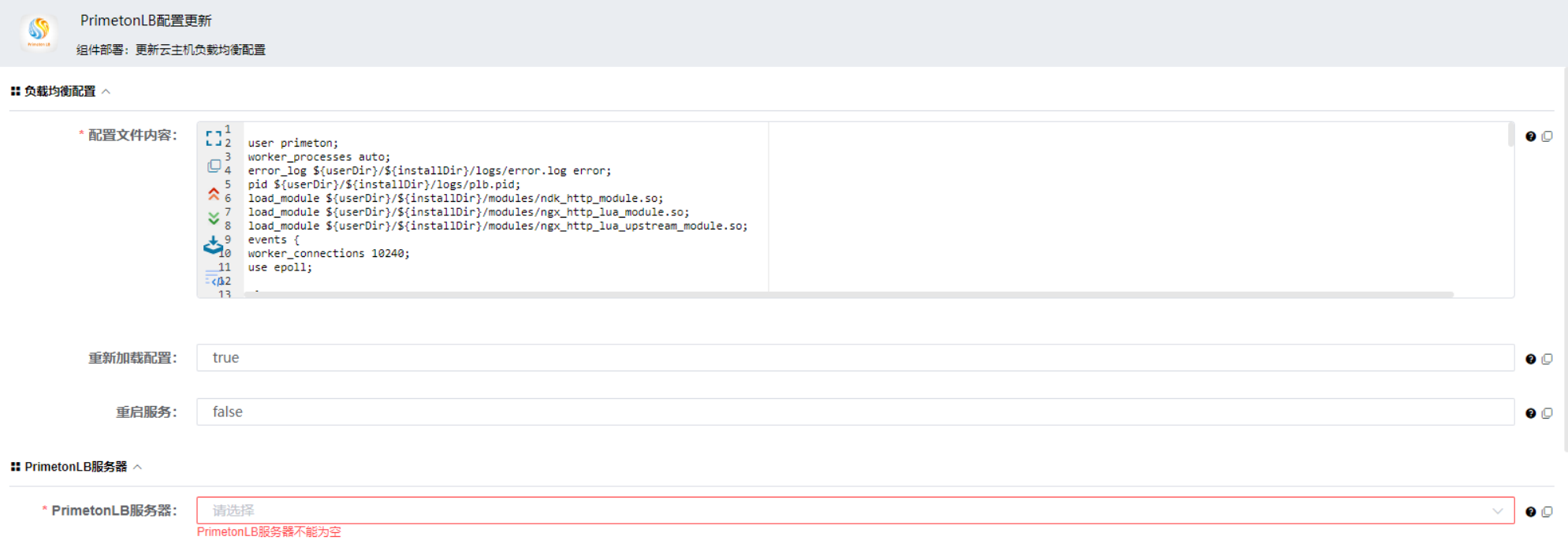Click the 重新加载配置 field containing true

click(855, 358)
